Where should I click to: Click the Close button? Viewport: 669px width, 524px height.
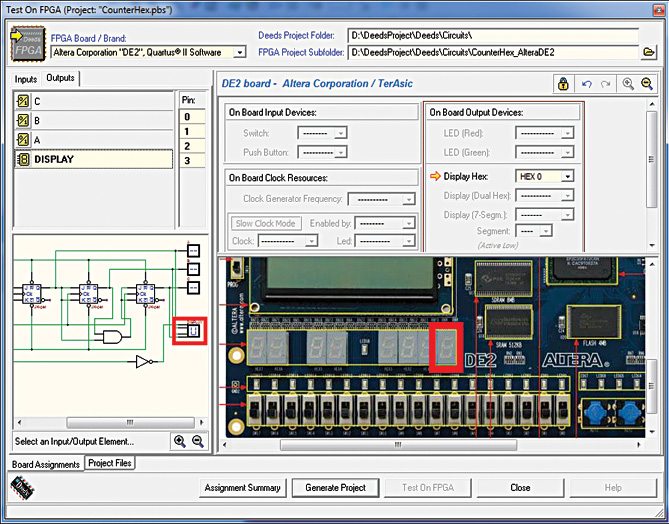(520, 488)
